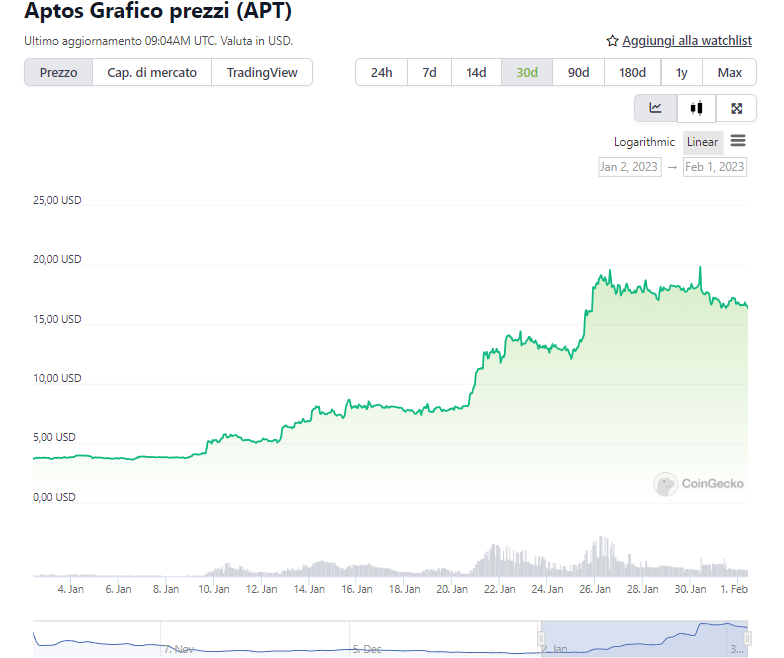This screenshot has height=658, width=784.
Task: Switch to TradingView tab
Action: 262,72
